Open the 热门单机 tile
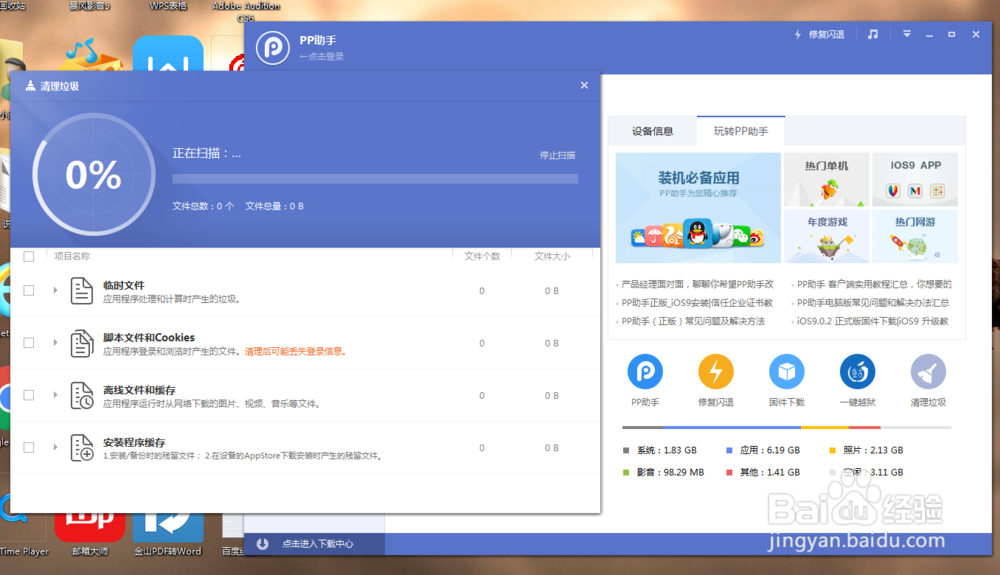The height and width of the screenshot is (575, 1000). point(827,179)
